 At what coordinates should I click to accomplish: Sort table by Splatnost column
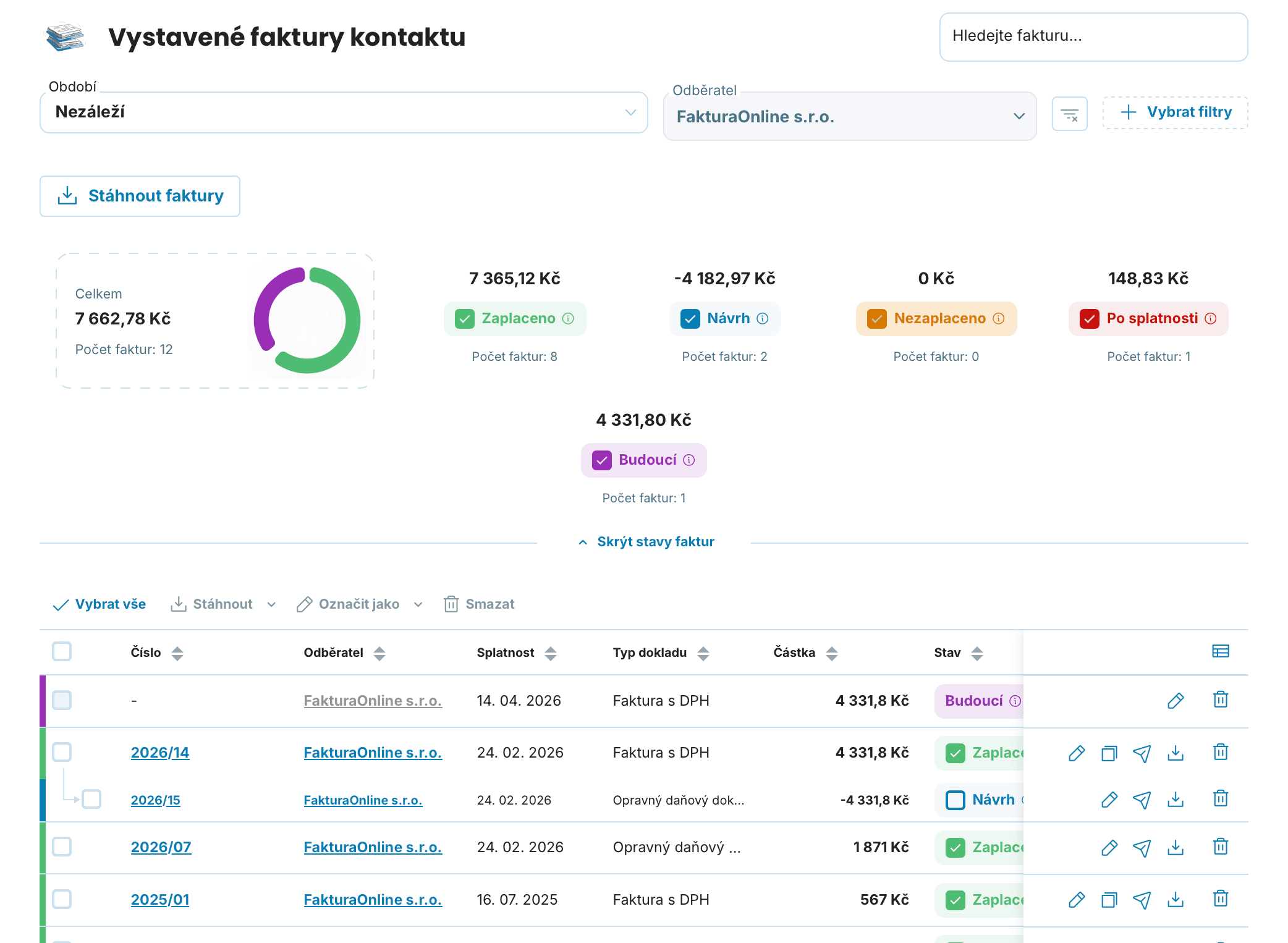(x=551, y=653)
